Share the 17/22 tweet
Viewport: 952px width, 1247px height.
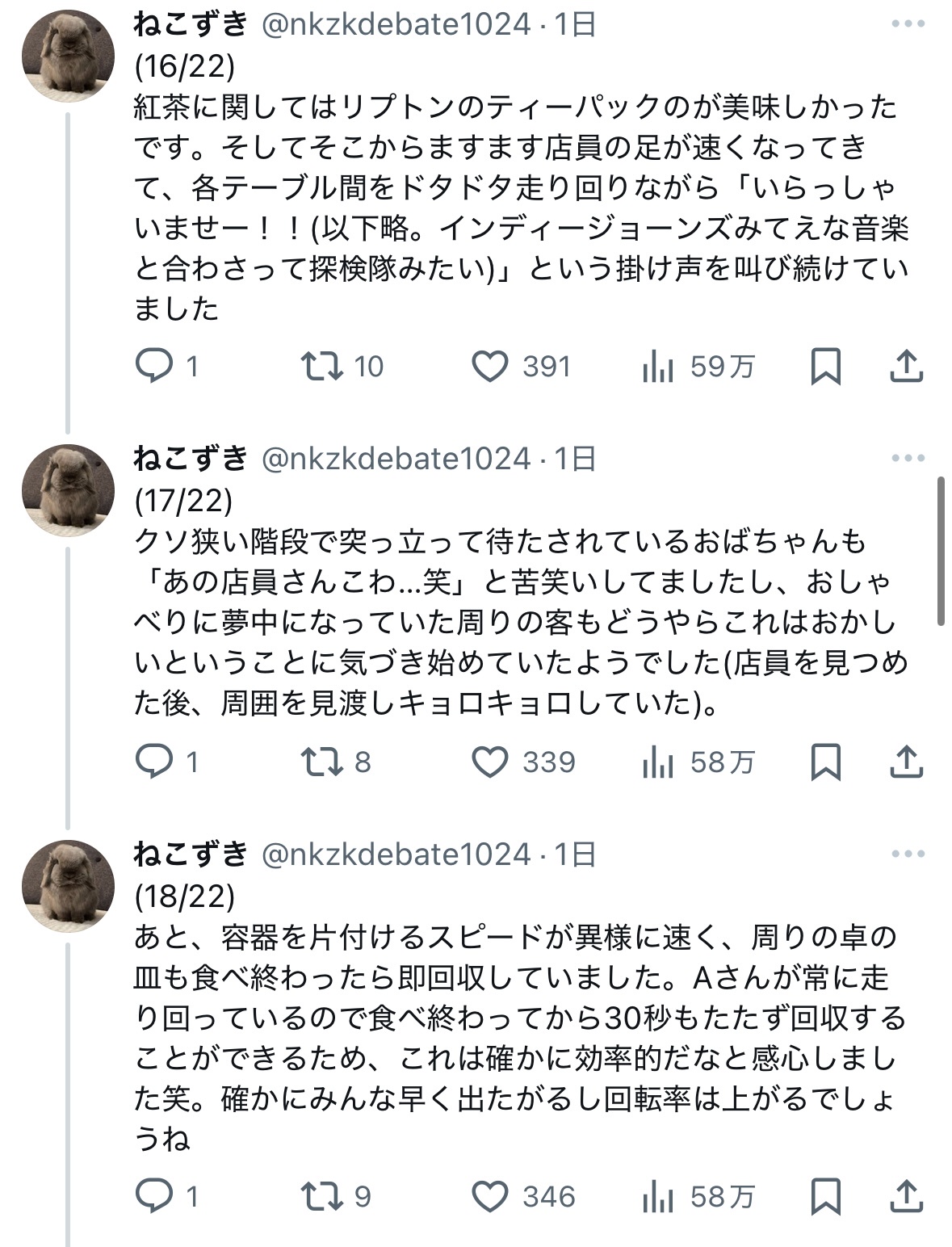906,762
